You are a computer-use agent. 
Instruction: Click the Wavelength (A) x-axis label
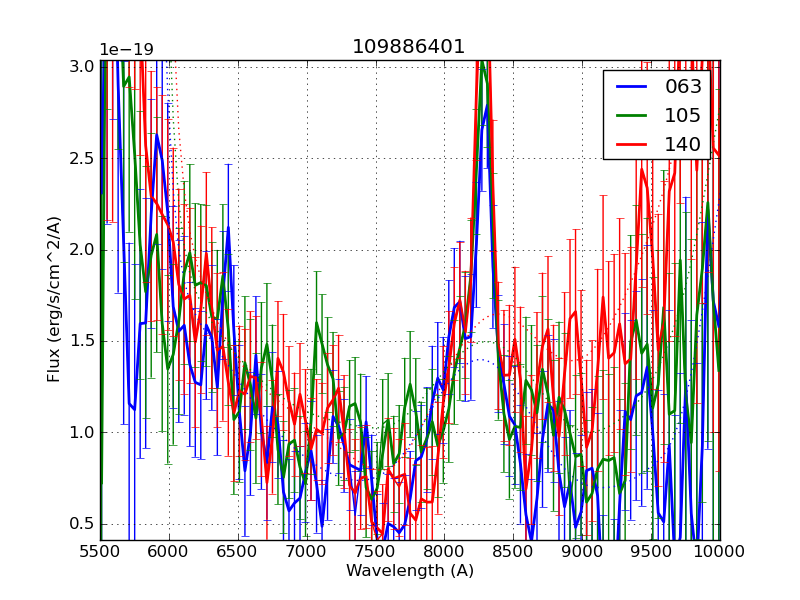point(410,571)
